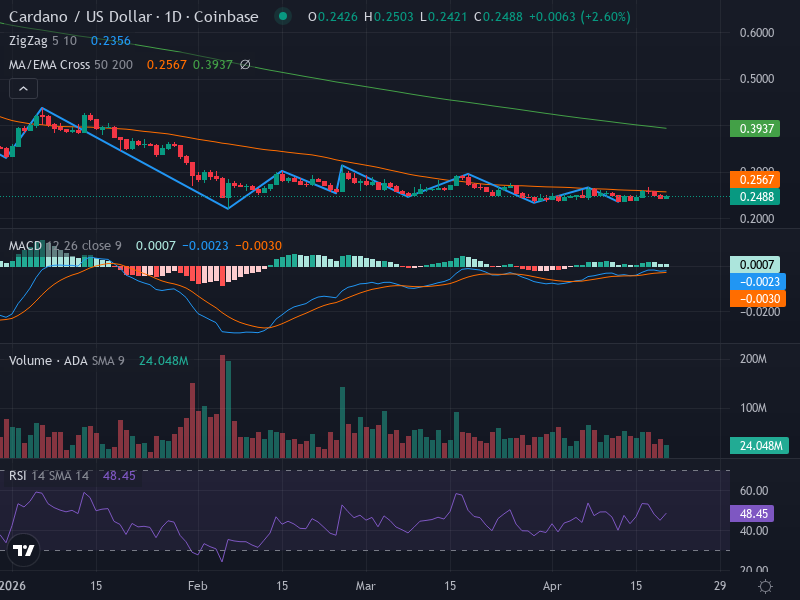
Task: Click the 60.00 RSI scale label
Action: tap(754, 491)
